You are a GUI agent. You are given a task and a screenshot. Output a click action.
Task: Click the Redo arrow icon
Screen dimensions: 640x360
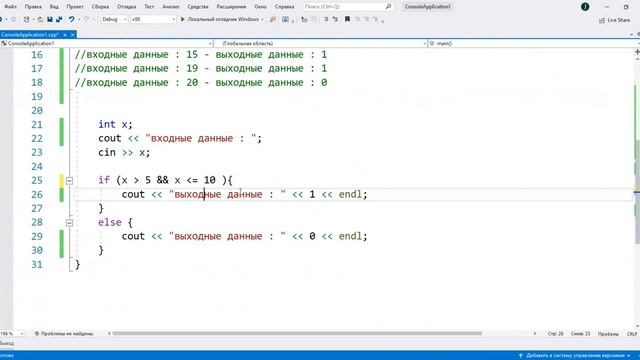coord(86,19)
